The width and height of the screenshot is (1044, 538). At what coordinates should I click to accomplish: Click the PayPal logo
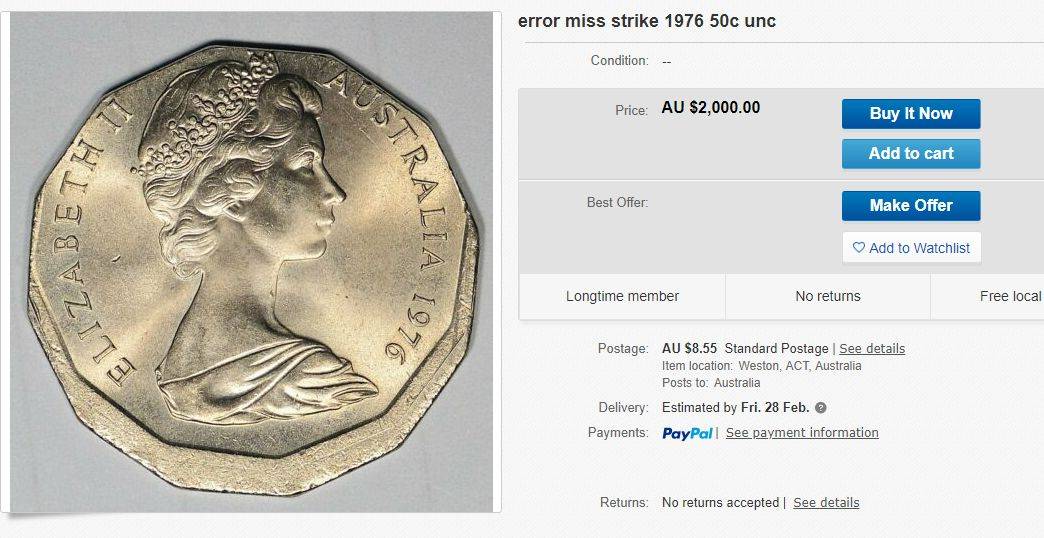click(x=687, y=433)
